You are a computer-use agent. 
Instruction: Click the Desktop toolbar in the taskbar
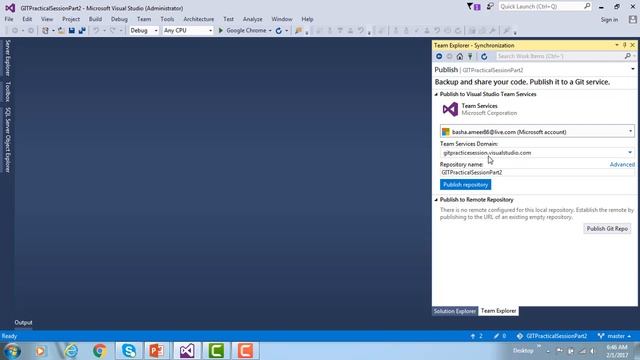point(523,351)
